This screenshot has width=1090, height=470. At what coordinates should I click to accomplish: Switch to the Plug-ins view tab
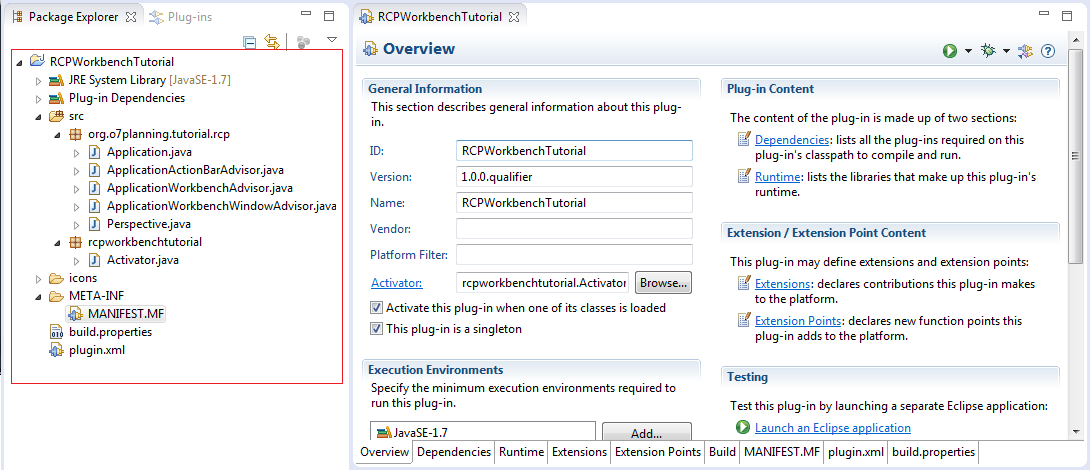coord(181,17)
